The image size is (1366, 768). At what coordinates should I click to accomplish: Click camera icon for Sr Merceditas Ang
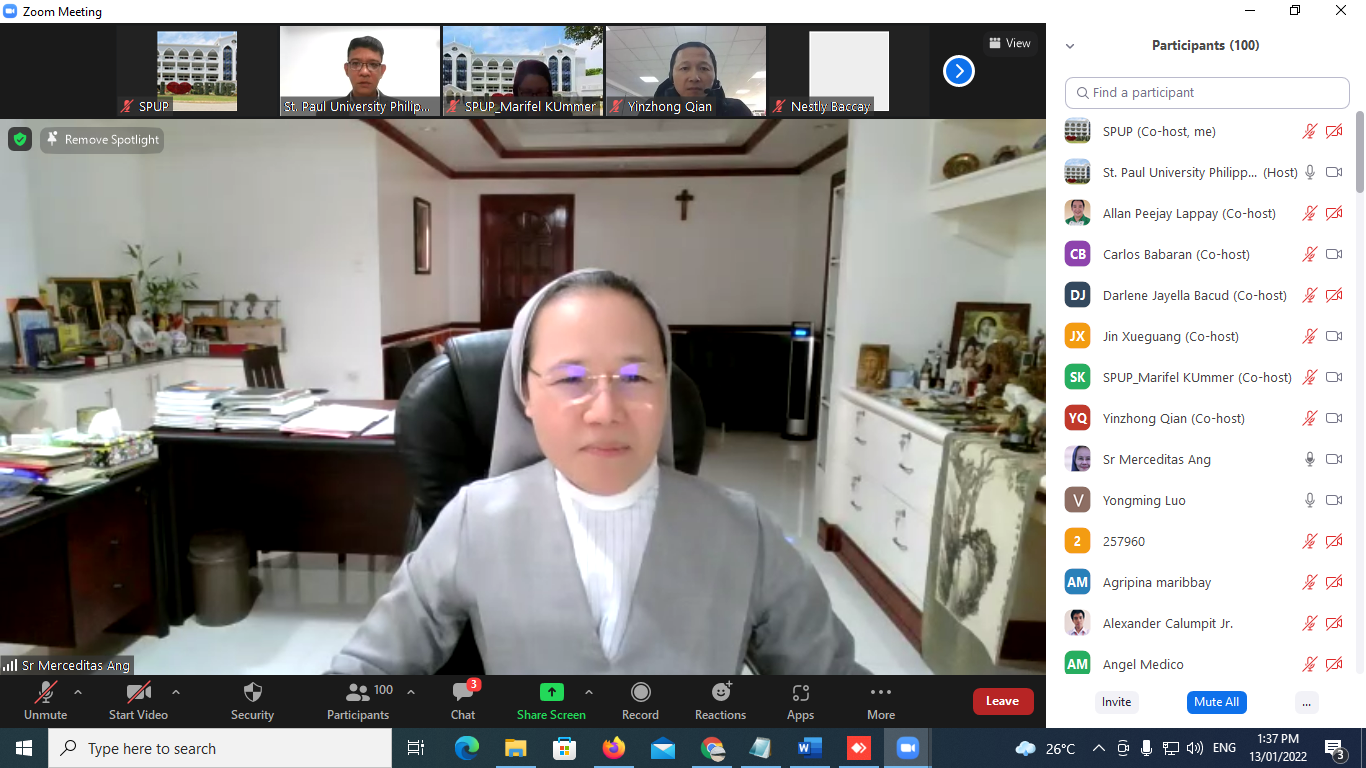(1334, 459)
